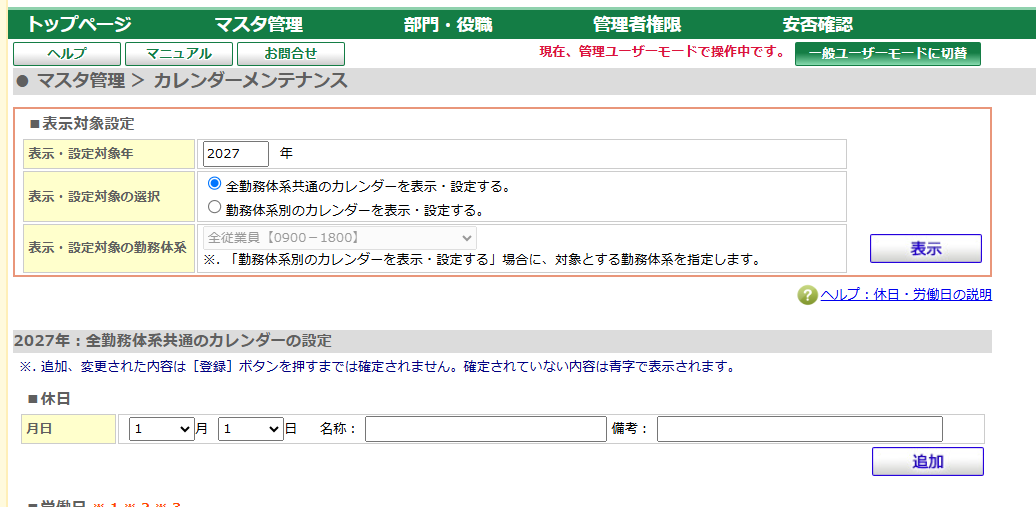The width and height of the screenshot is (1036, 507).
Task: Select 全勤務体系共通のカレンダー radio option
Action: coord(214,184)
